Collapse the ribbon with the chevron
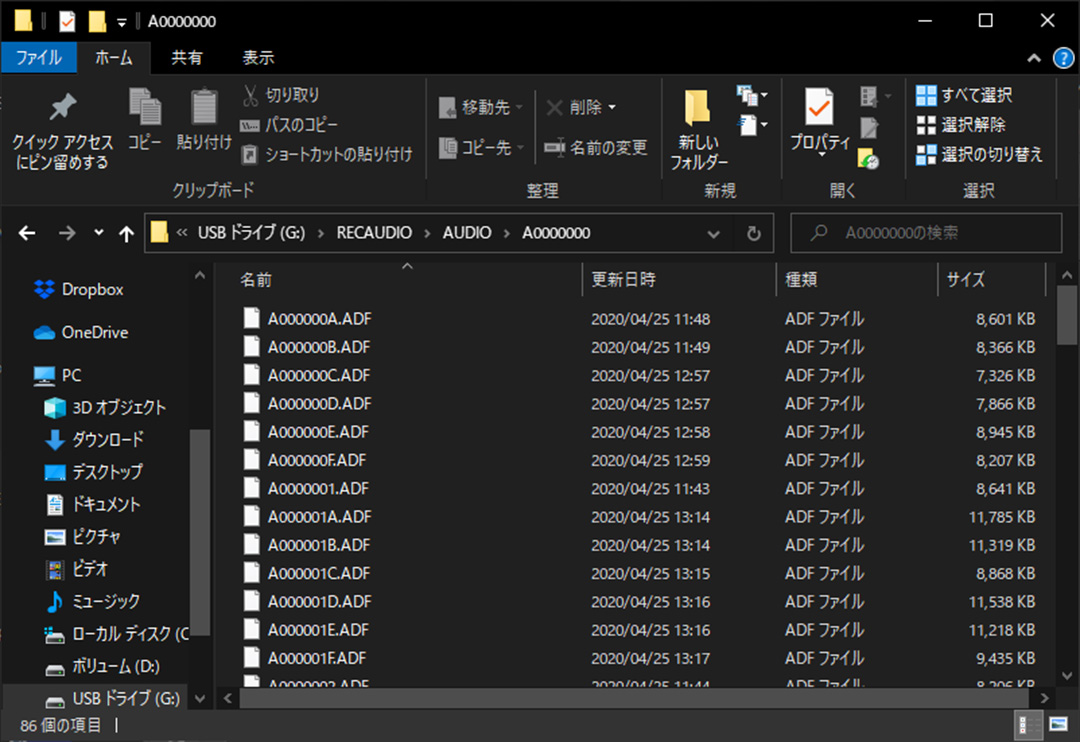 1034,59
